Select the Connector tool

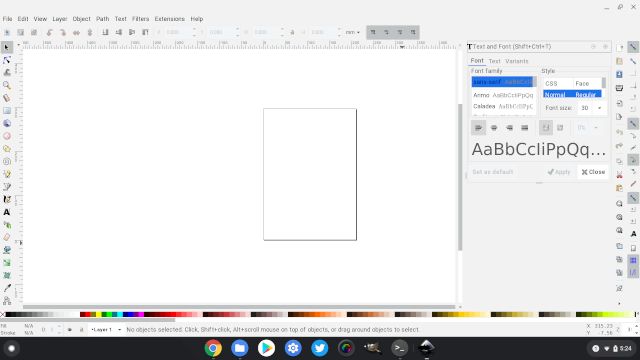point(7,301)
